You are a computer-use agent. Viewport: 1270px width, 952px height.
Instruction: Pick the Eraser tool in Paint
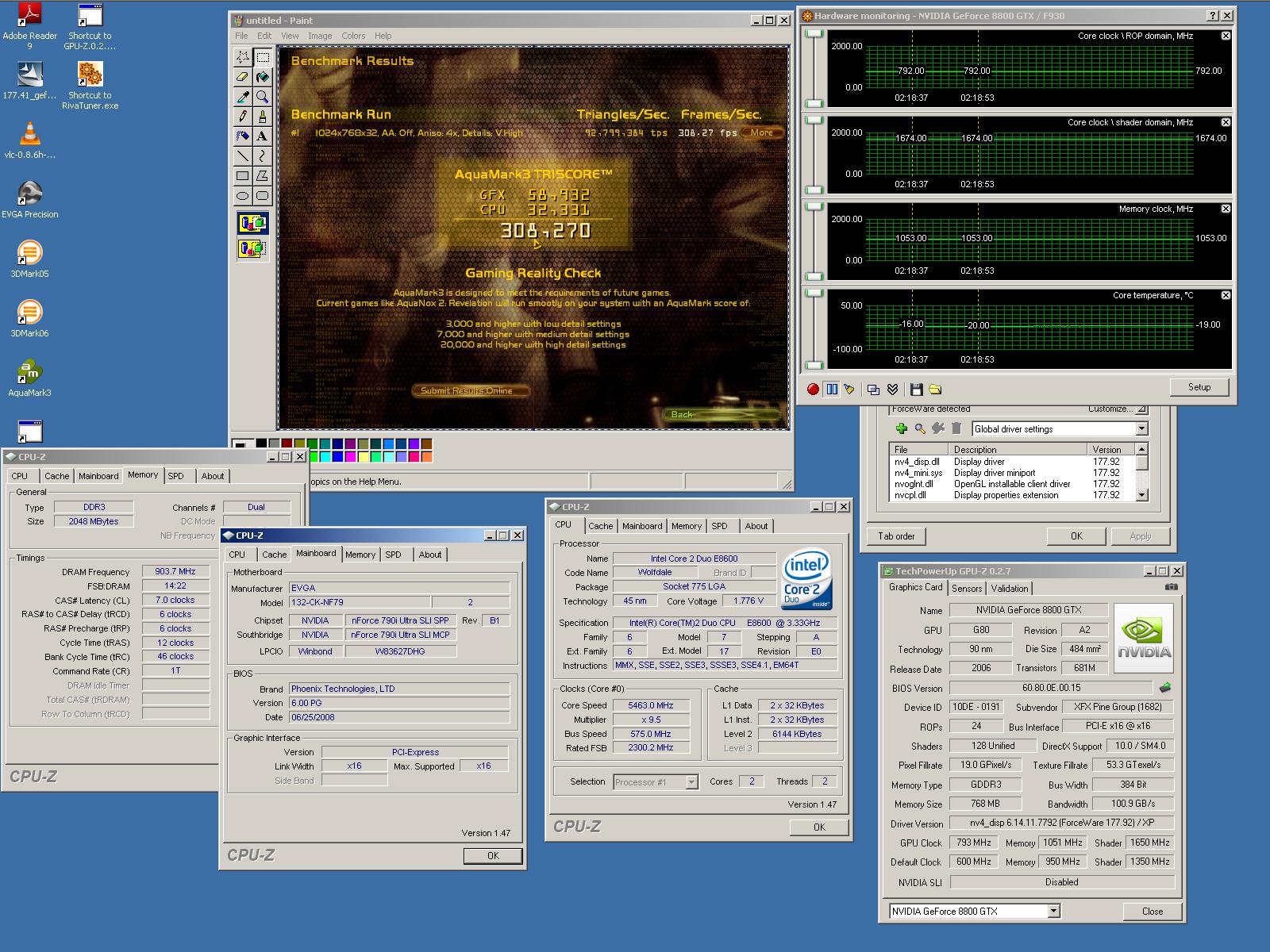[242, 77]
